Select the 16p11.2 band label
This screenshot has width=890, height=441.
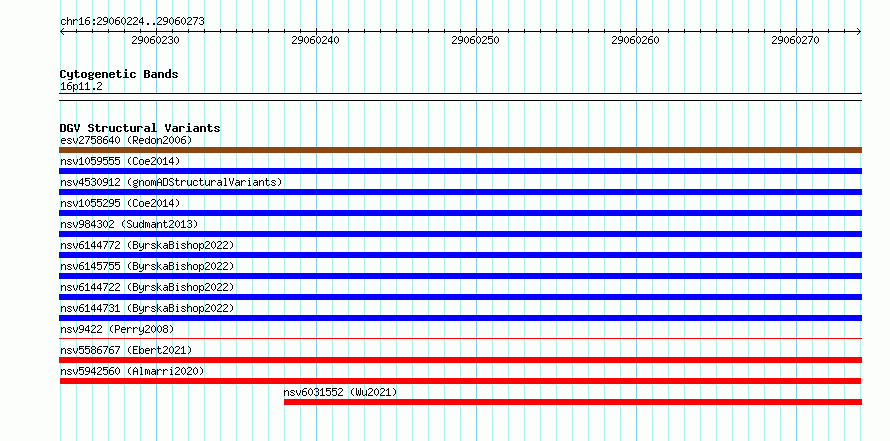pos(81,87)
